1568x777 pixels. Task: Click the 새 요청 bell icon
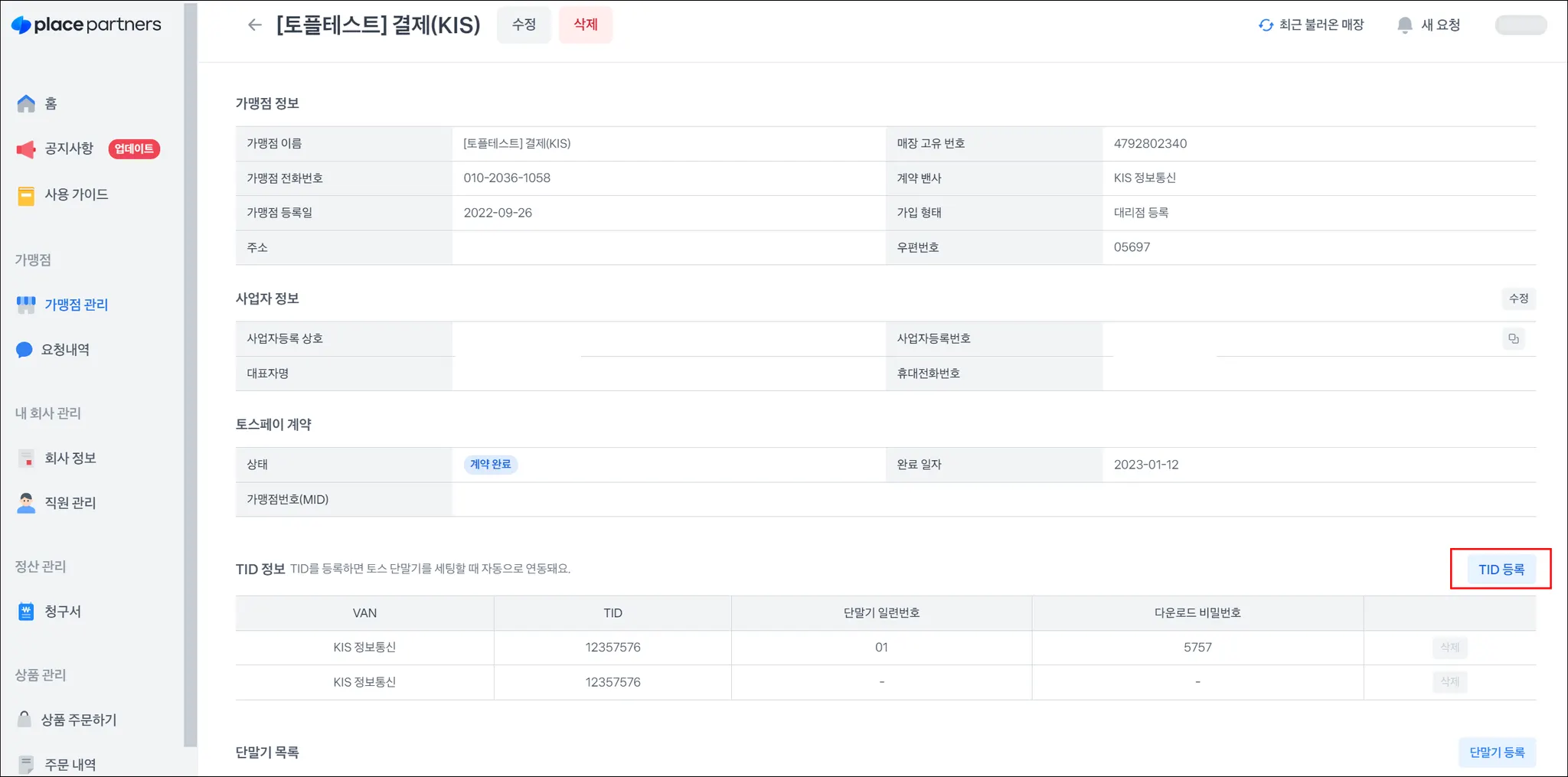tap(1405, 25)
